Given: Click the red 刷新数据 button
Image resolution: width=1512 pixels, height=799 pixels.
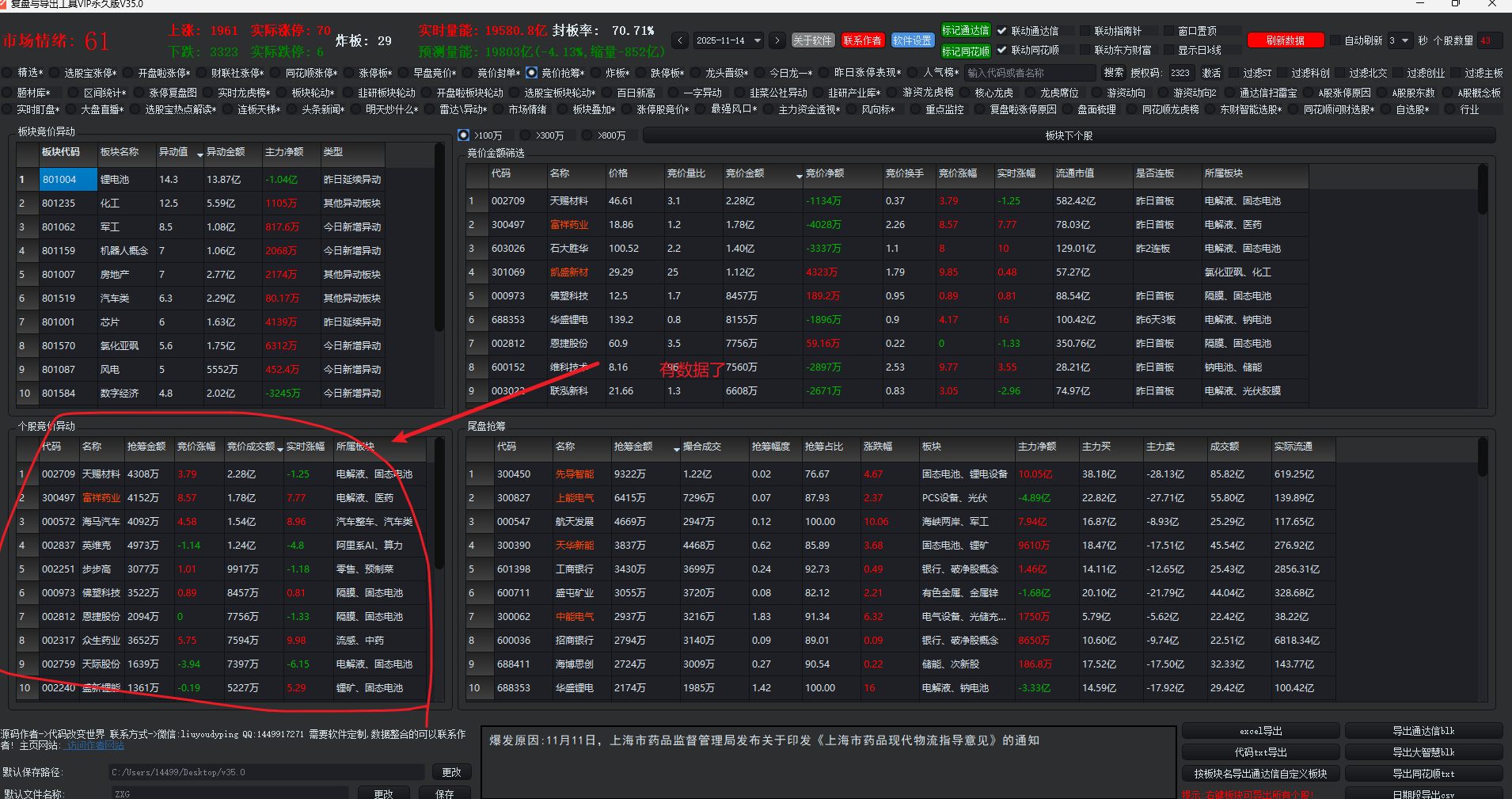Looking at the screenshot, I should [1286, 40].
